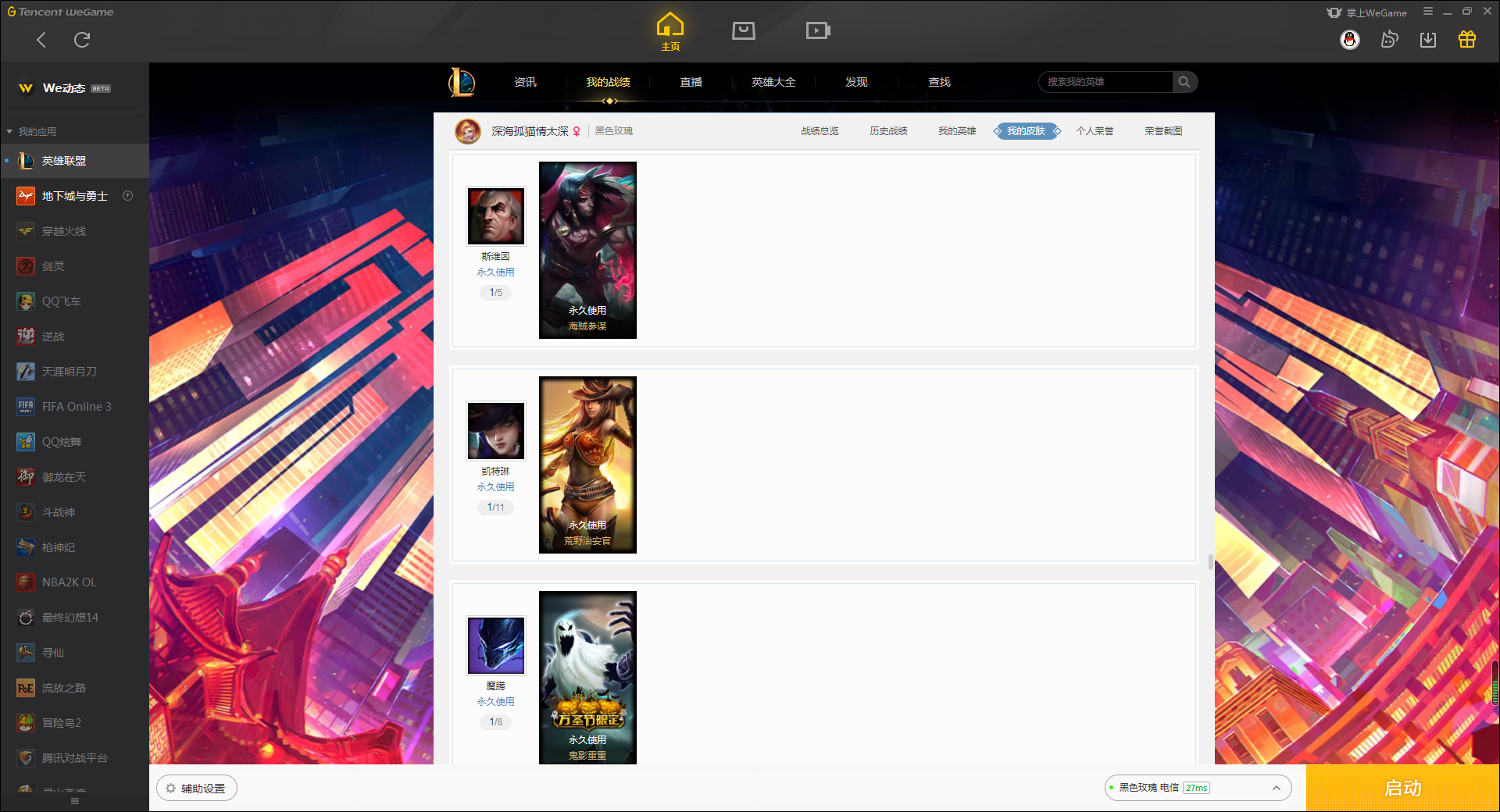Switch to 荣誉截图 sub-tab
The image size is (1500, 812).
(x=1163, y=131)
